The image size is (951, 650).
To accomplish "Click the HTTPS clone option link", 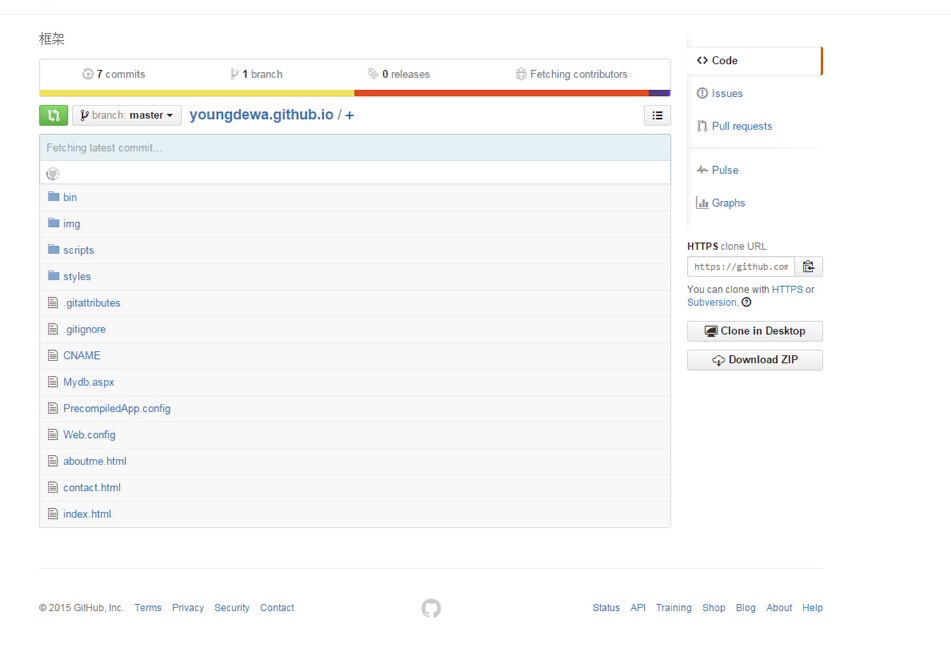I will [787, 289].
